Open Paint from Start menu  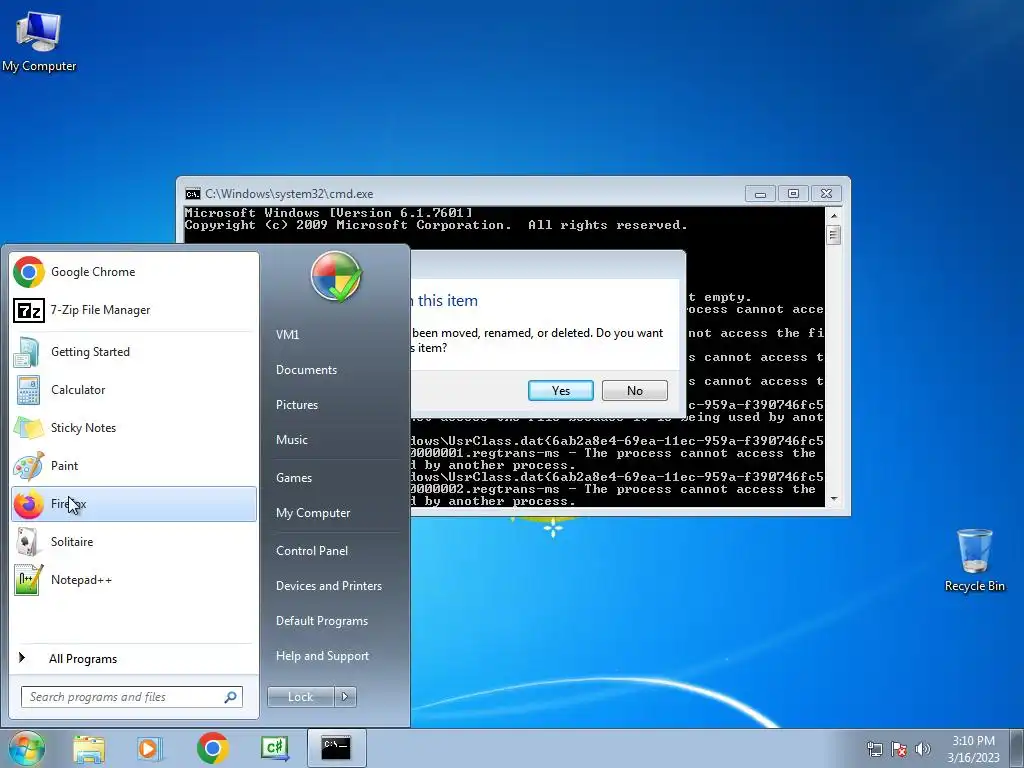[134, 466]
